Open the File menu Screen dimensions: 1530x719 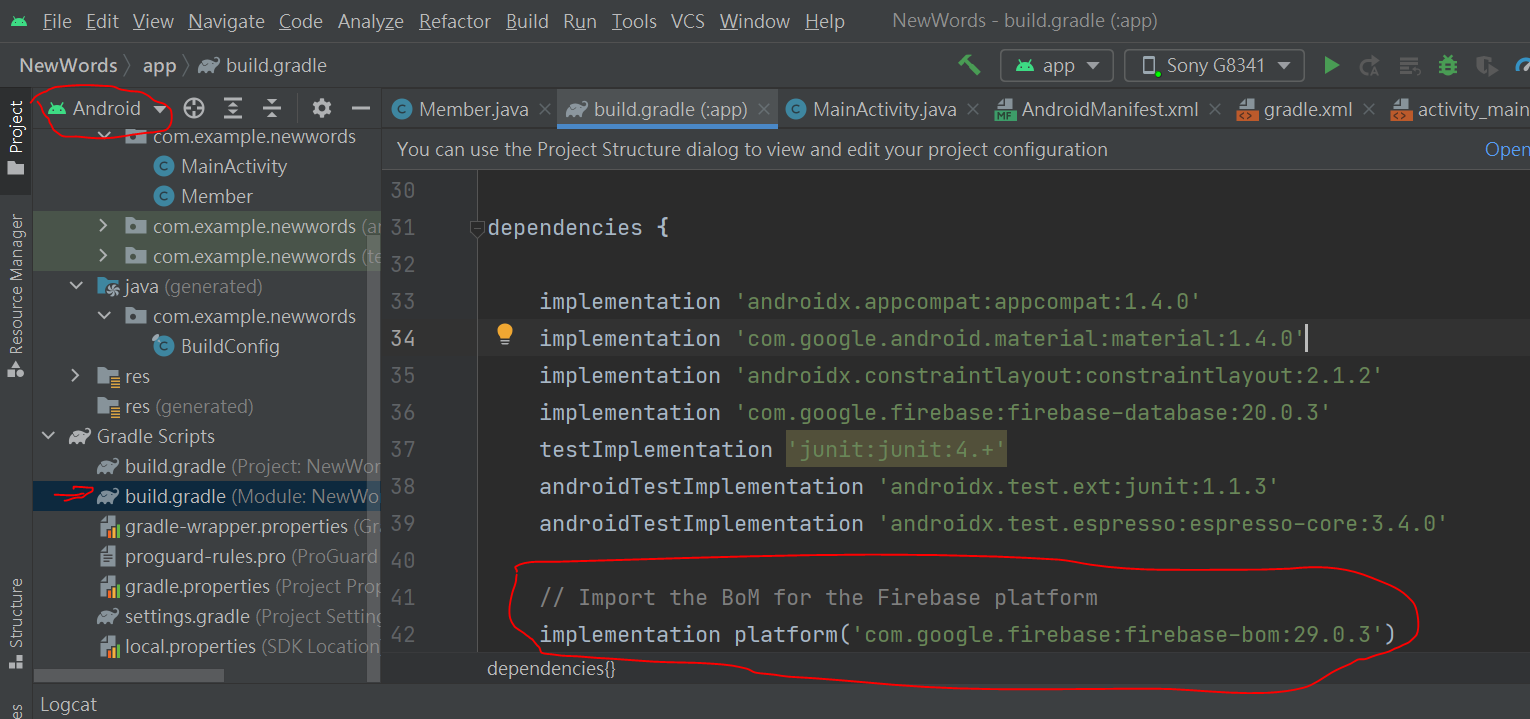point(57,21)
